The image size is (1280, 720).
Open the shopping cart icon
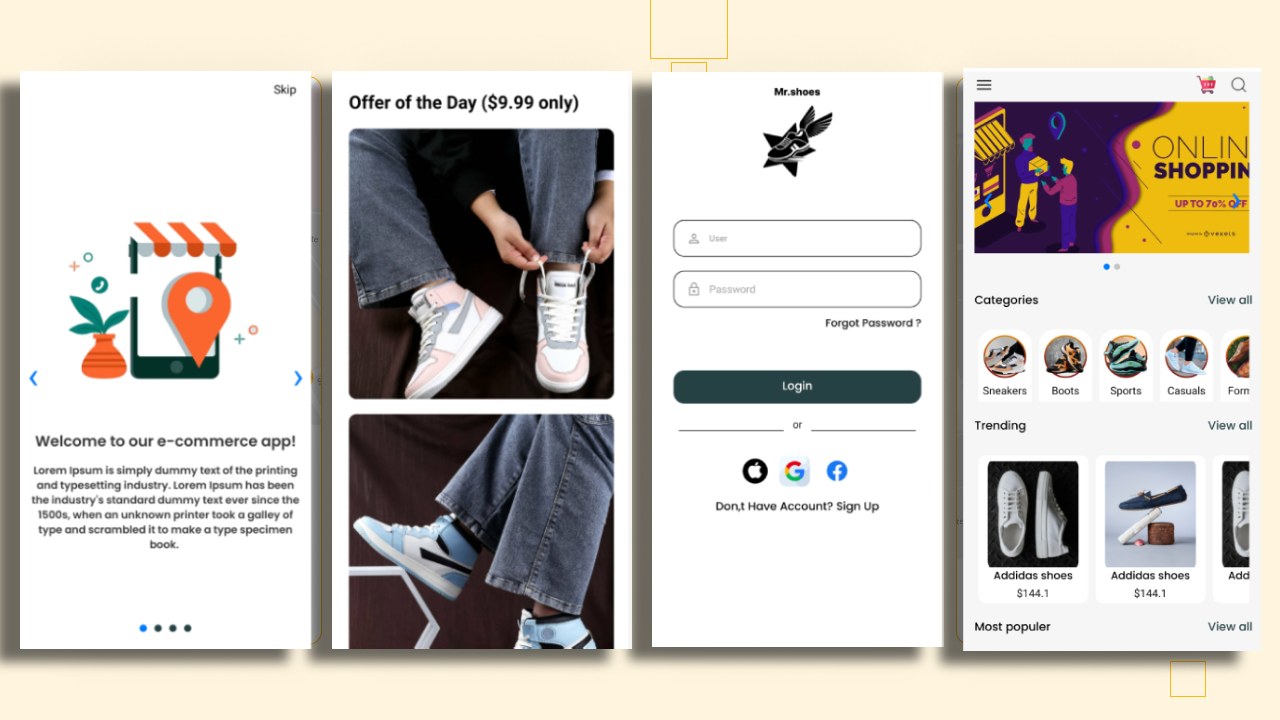1206,85
